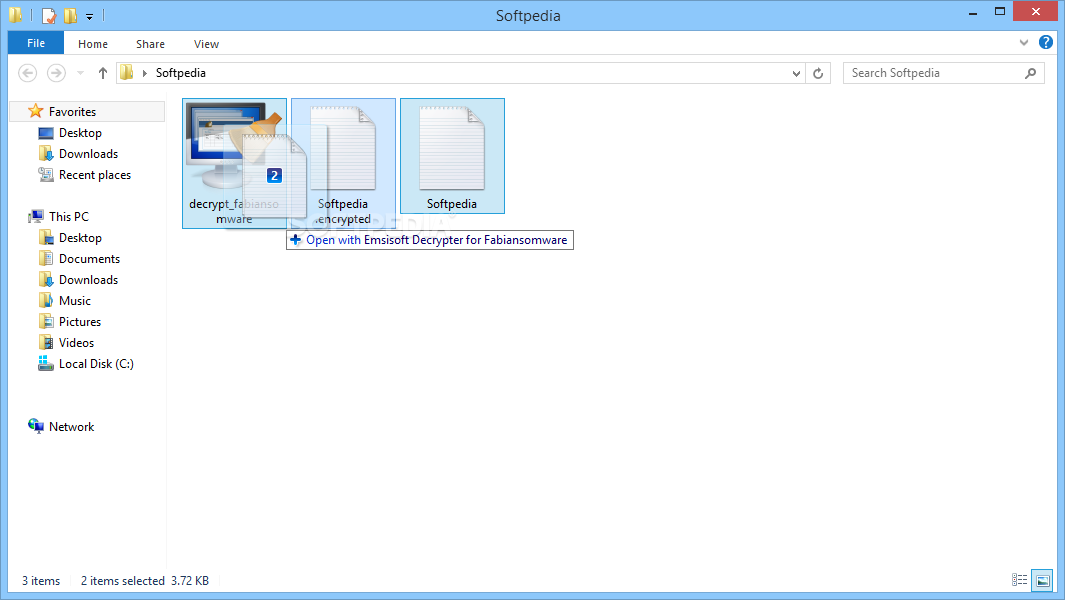Select This PC in navigation pane
This screenshot has width=1065, height=600.
click(x=69, y=217)
